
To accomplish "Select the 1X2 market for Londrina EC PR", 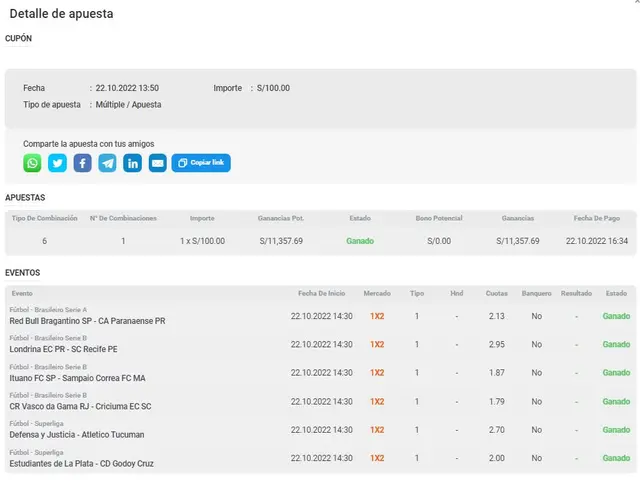I will [377, 345].
